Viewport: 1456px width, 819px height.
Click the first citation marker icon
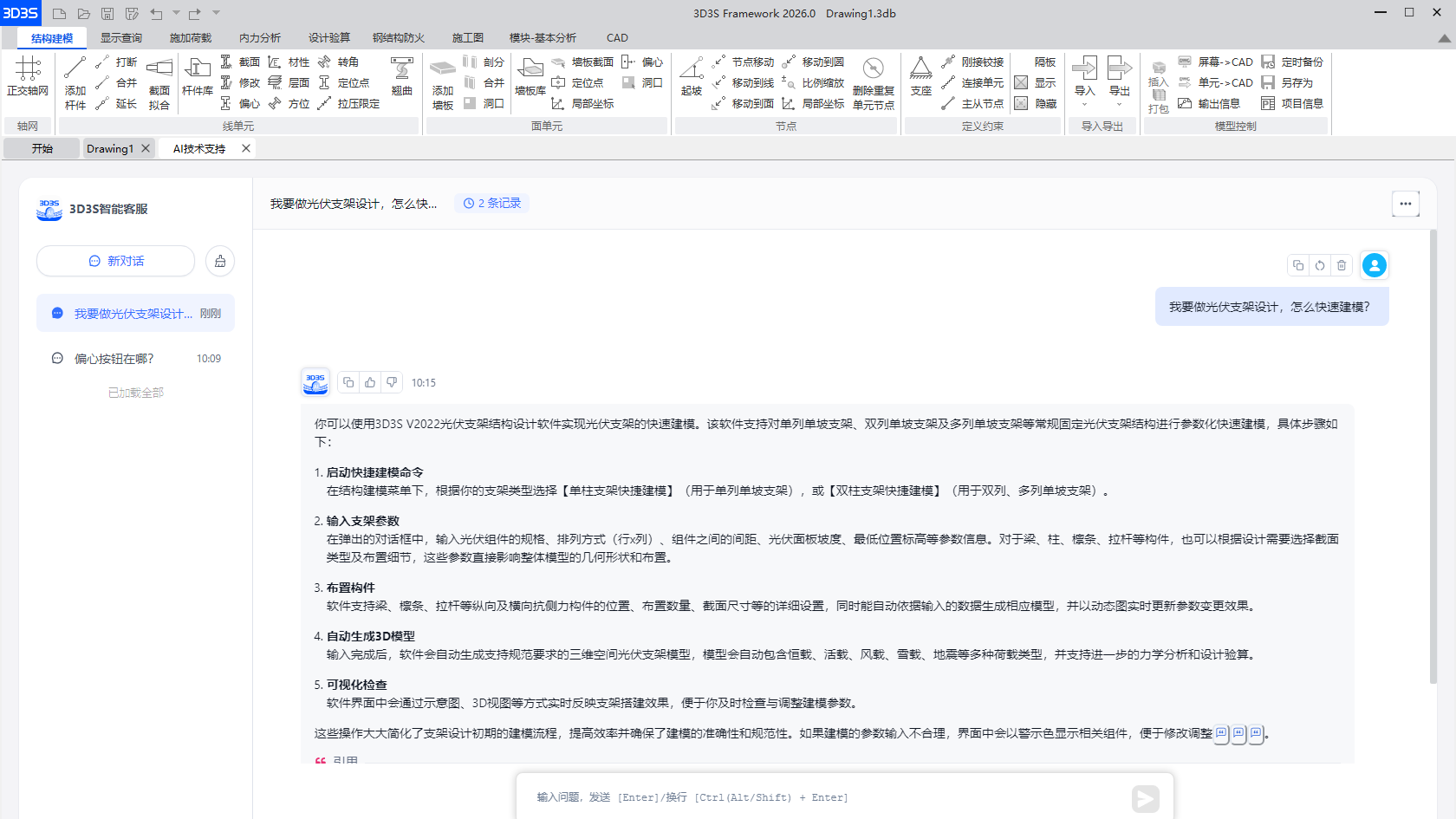1222,734
